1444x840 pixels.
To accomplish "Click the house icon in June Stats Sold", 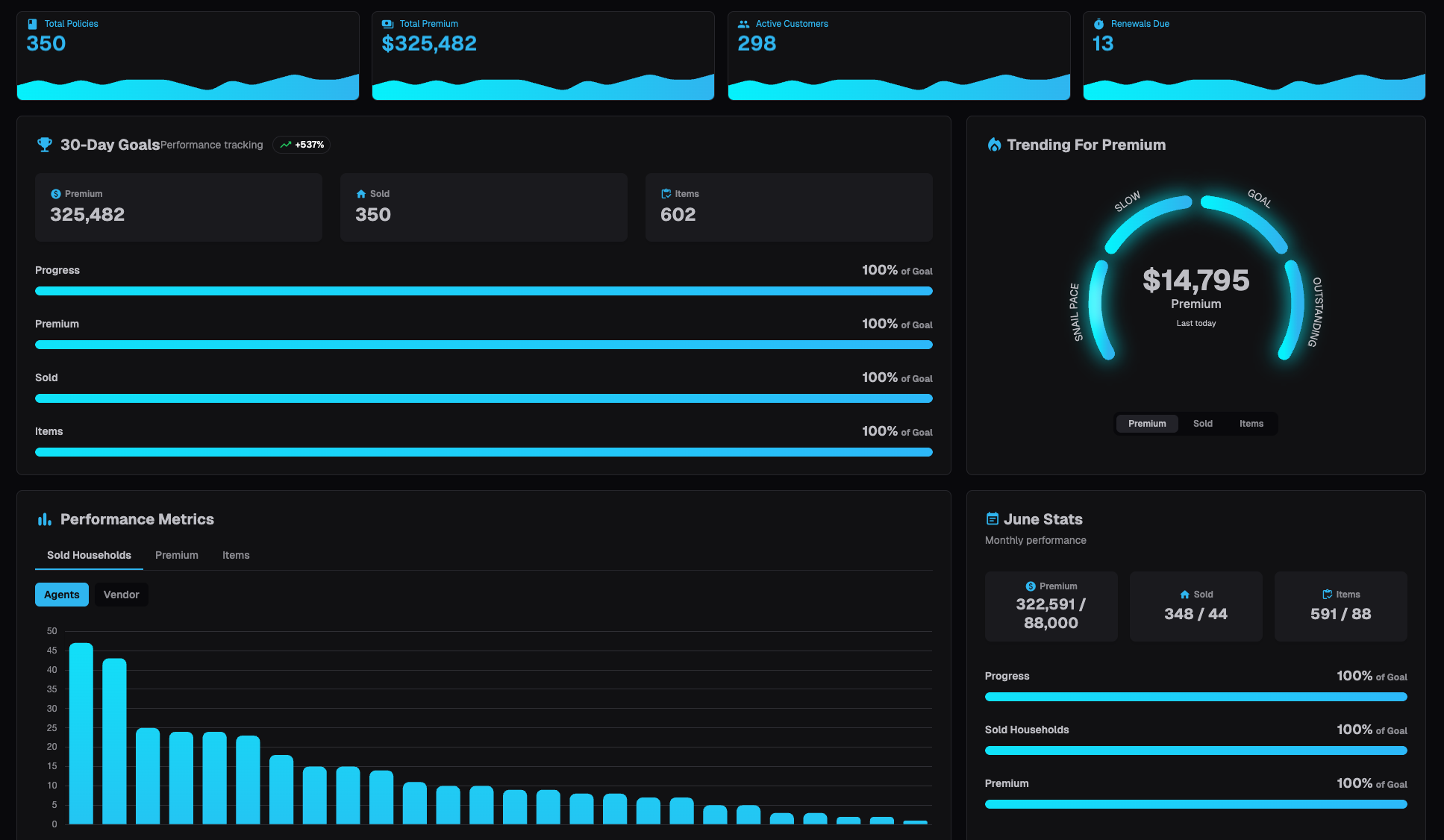I will click(x=1184, y=595).
